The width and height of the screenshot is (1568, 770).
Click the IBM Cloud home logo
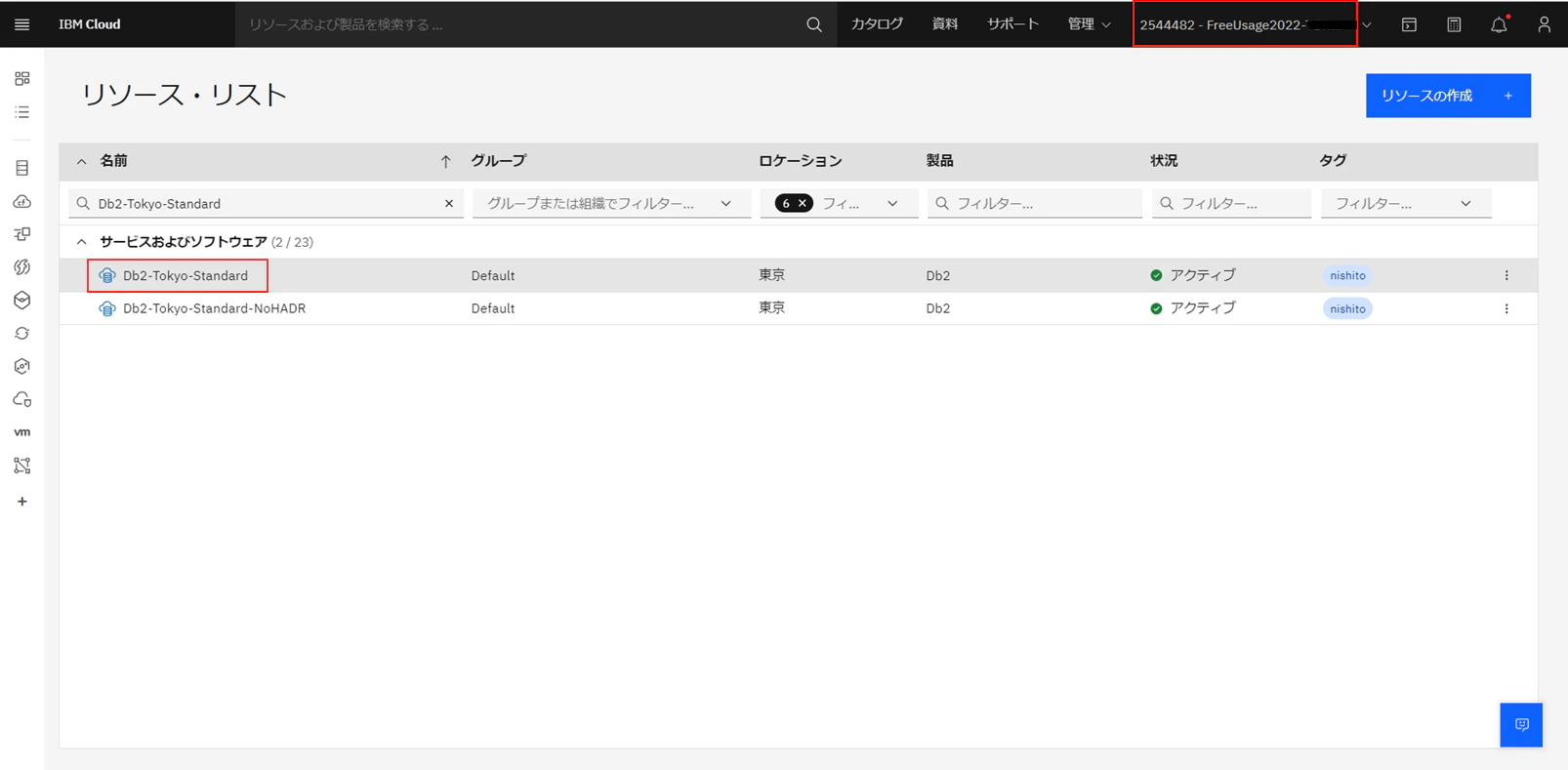pyautogui.click(x=90, y=24)
